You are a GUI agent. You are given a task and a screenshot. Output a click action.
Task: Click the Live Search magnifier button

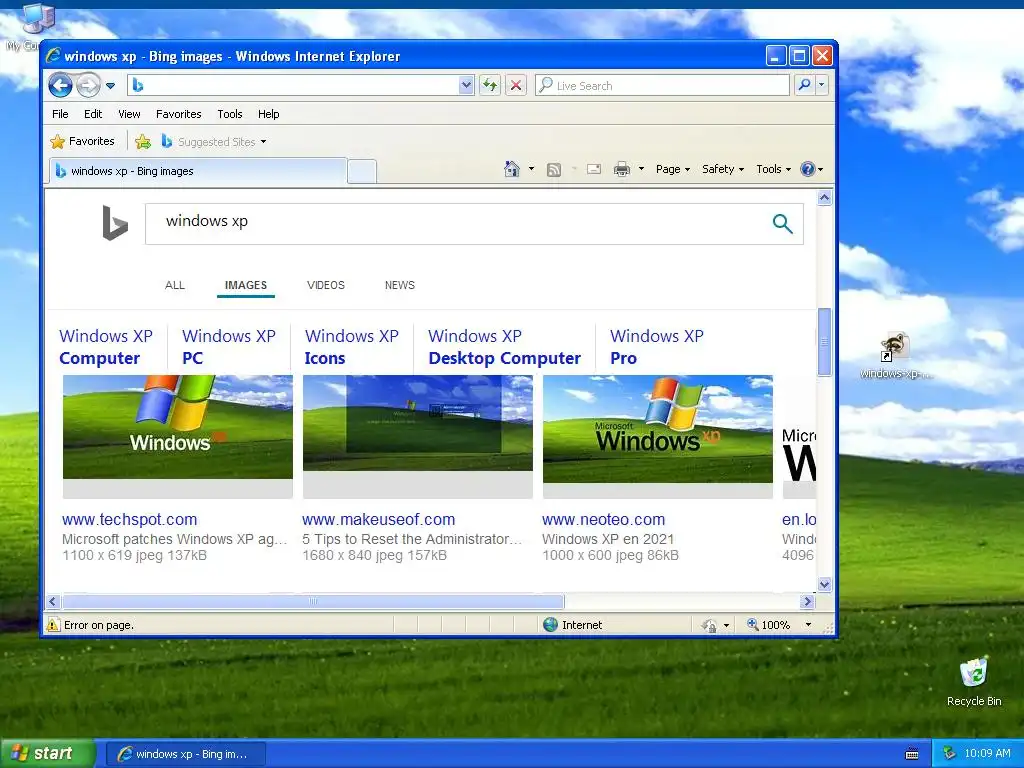[805, 85]
